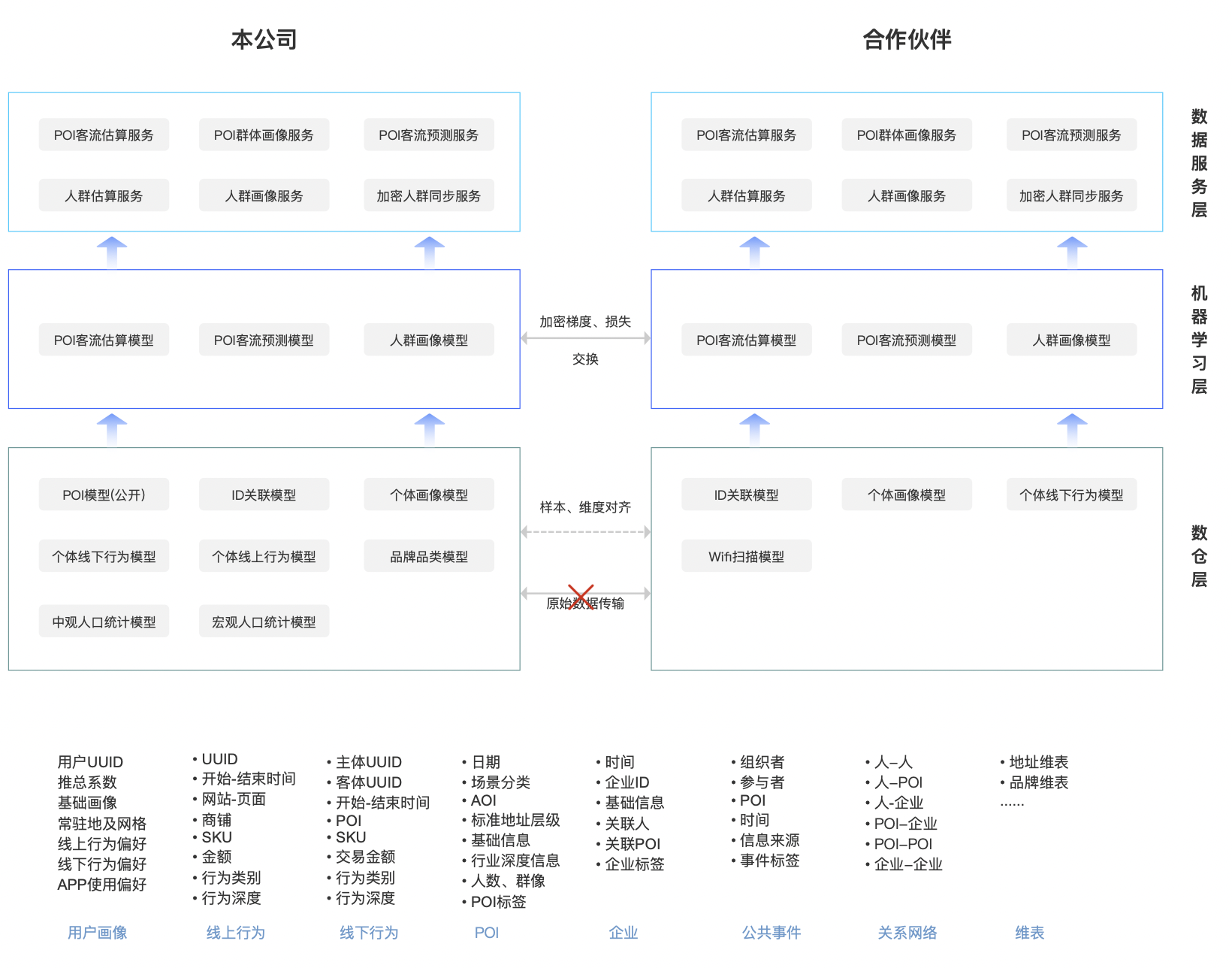Click the 企业ID bullet item

[624, 782]
